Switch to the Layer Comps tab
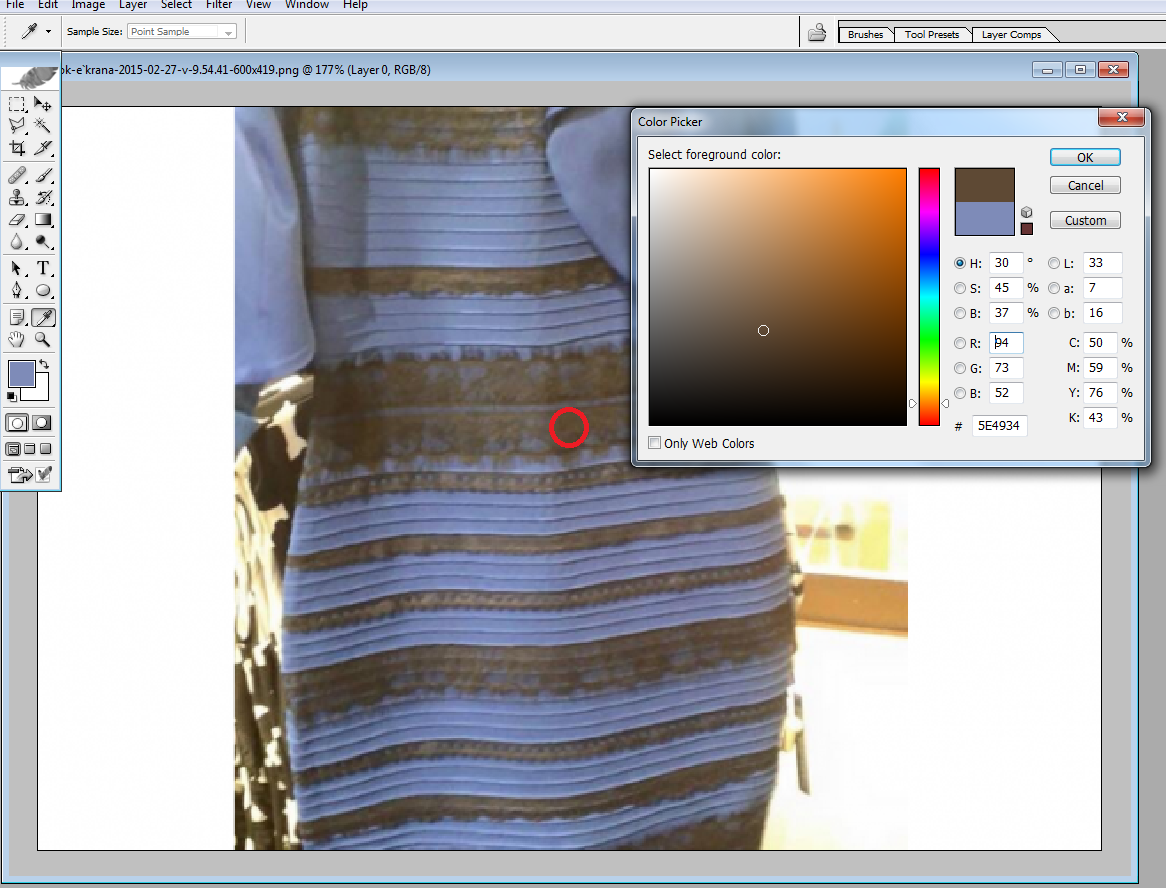The width and height of the screenshot is (1167, 888). tap(1011, 34)
